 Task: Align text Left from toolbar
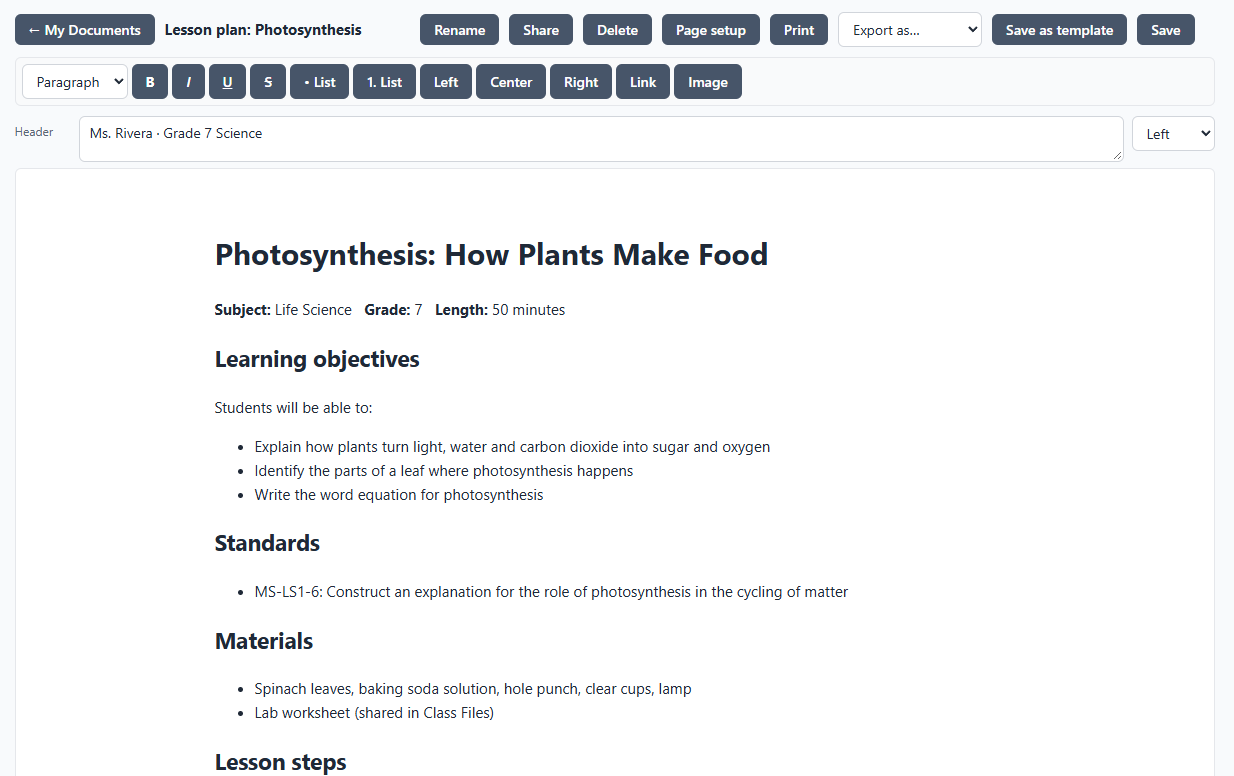446,82
